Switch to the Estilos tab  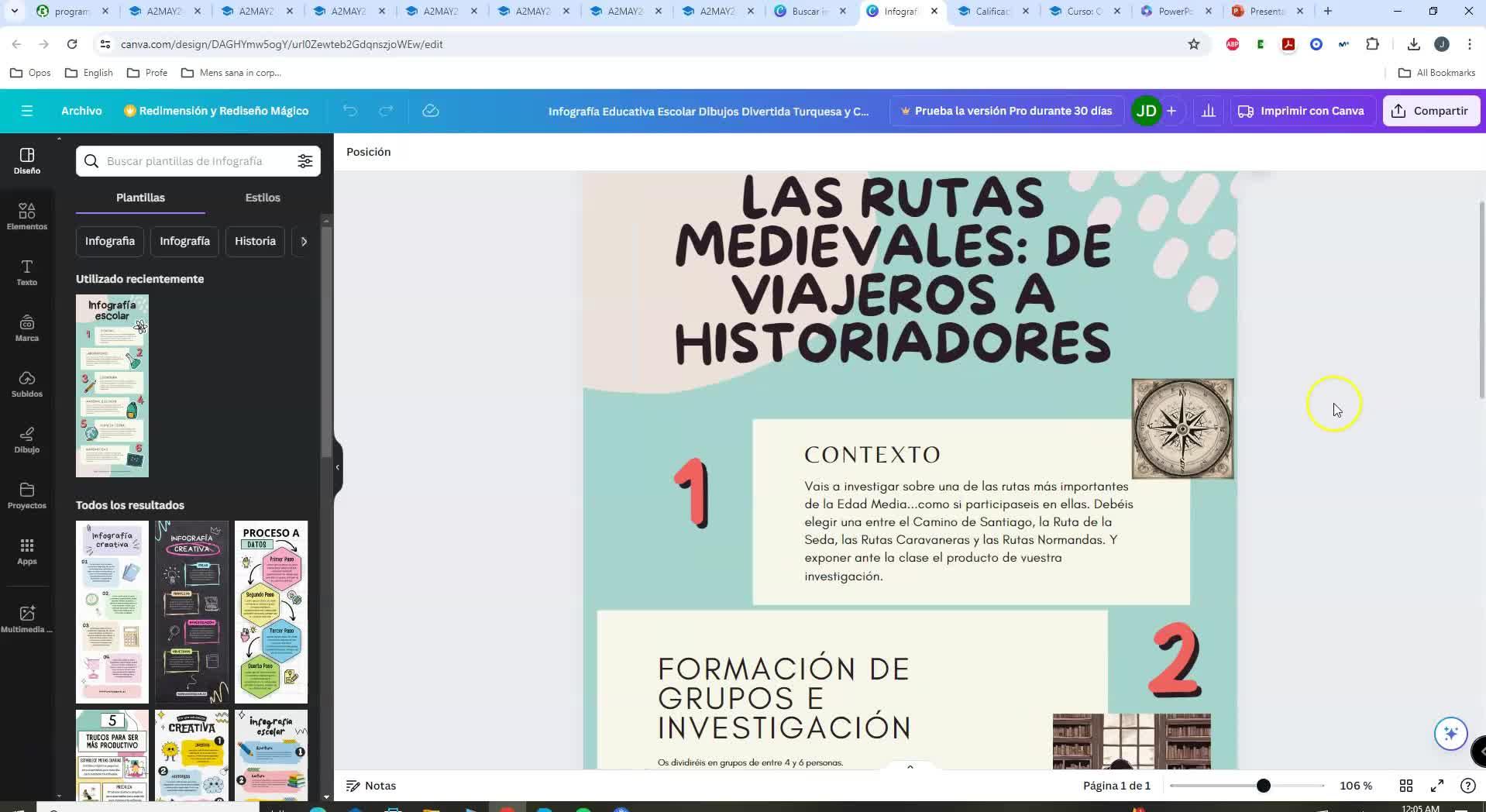pos(263,198)
